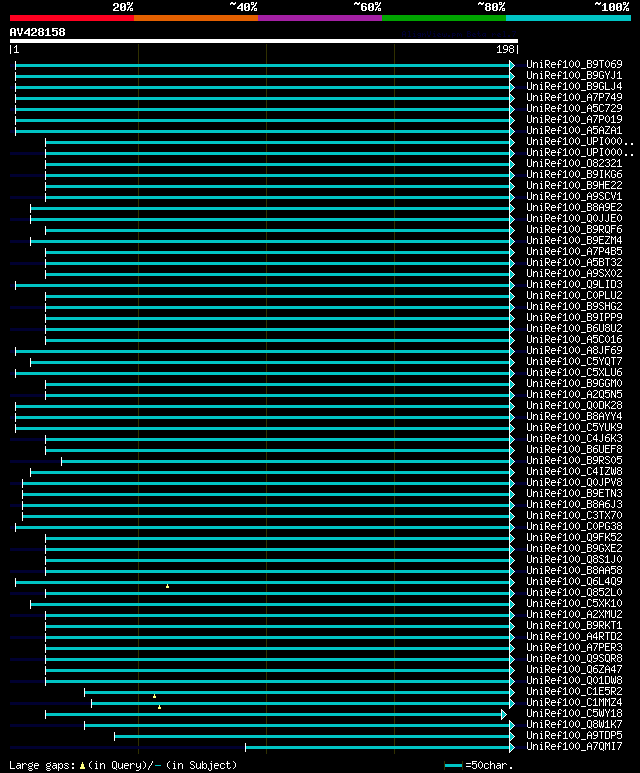Screen dimensions: 640x773
Task: Select the UniRef100_Q8S1J0 label
Action: pyautogui.click(x=574, y=560)
